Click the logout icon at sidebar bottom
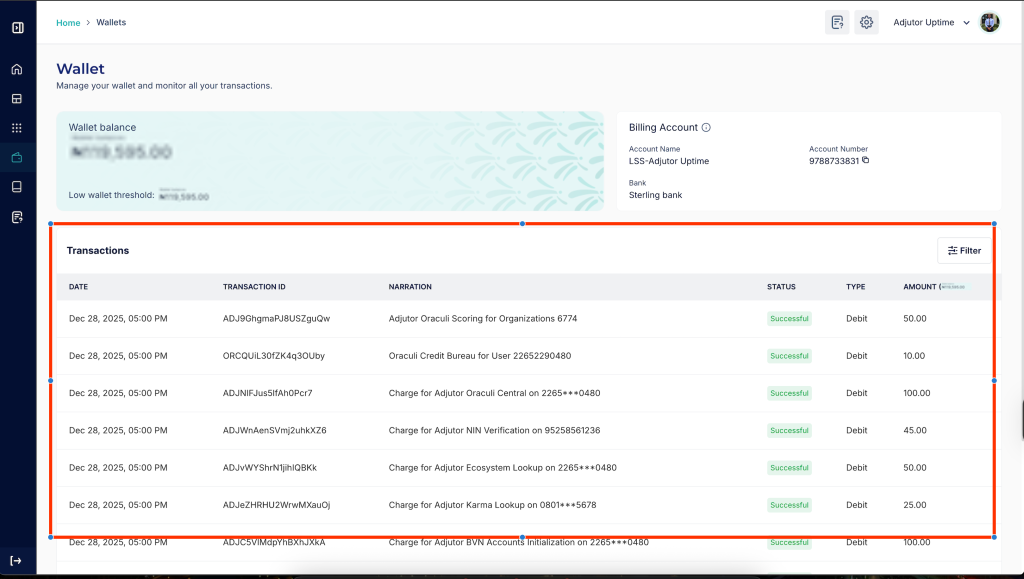1024x579 pixels. pyautogui.click(x=17, y=561)
